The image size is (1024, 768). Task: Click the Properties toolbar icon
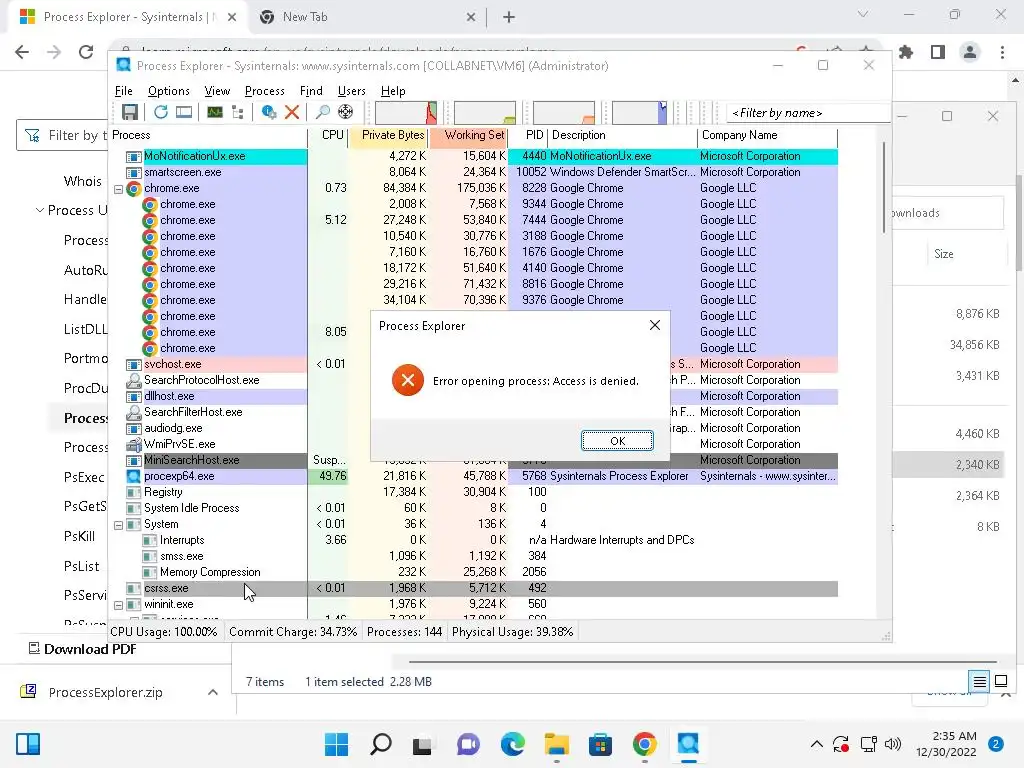coord(268,112)
